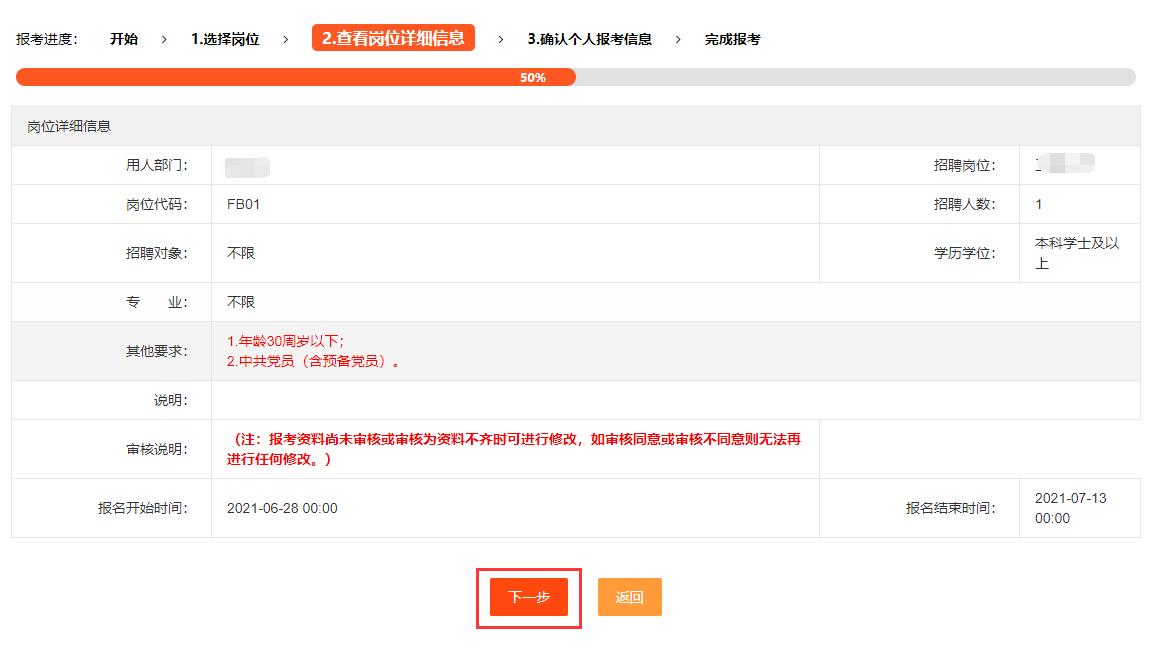Viewport: 1157px width, 647px height.
Task: Click the arrow just before 完成报考
Action: coord(678,39)
